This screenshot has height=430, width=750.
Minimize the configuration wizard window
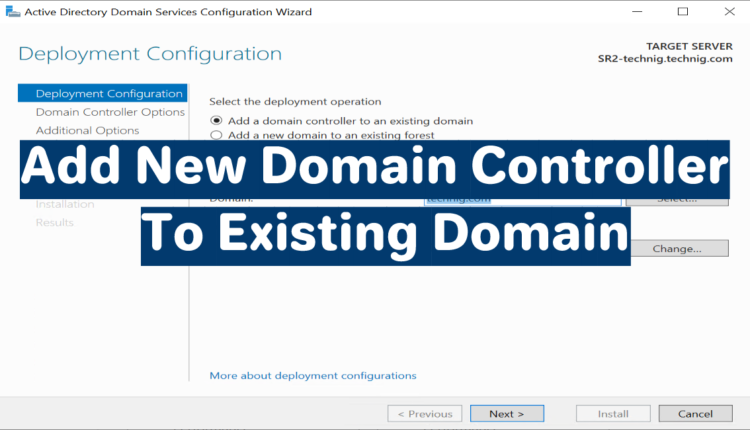[x=638, y=12]
